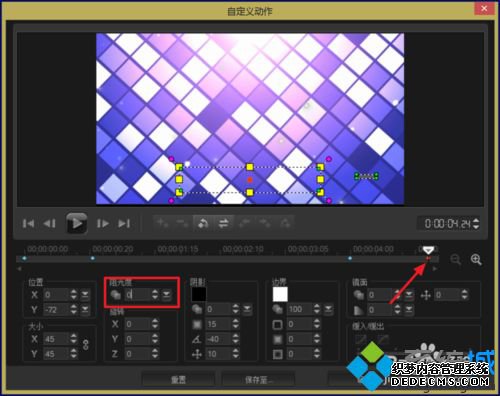
Task: Select the keyframe marker near 00:00:00:20
Action: tap(93, 258)
